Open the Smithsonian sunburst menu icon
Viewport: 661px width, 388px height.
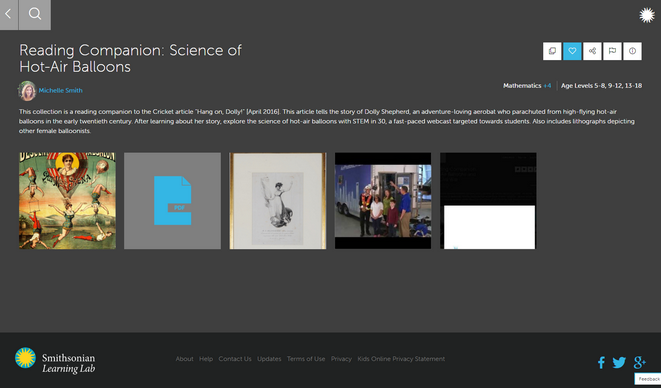click(x=647, y=15)
